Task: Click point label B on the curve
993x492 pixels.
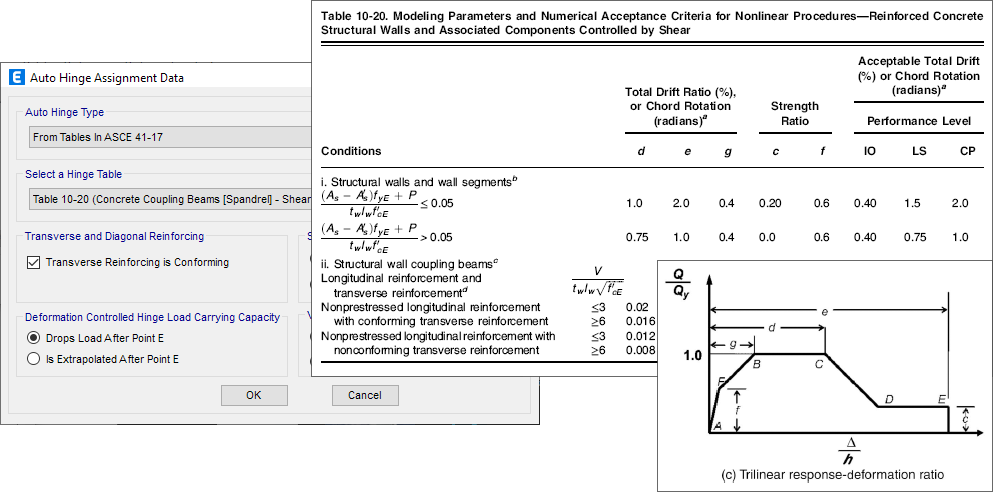Action: [x=757, y=363]
